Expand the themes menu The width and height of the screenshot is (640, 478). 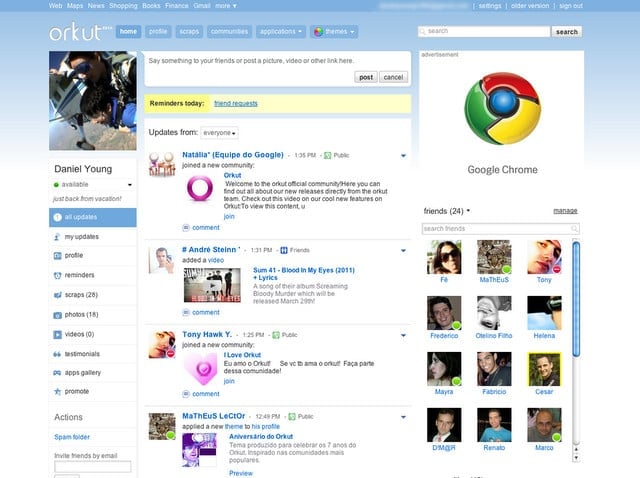pyautogui.click(x=334, y=32)
